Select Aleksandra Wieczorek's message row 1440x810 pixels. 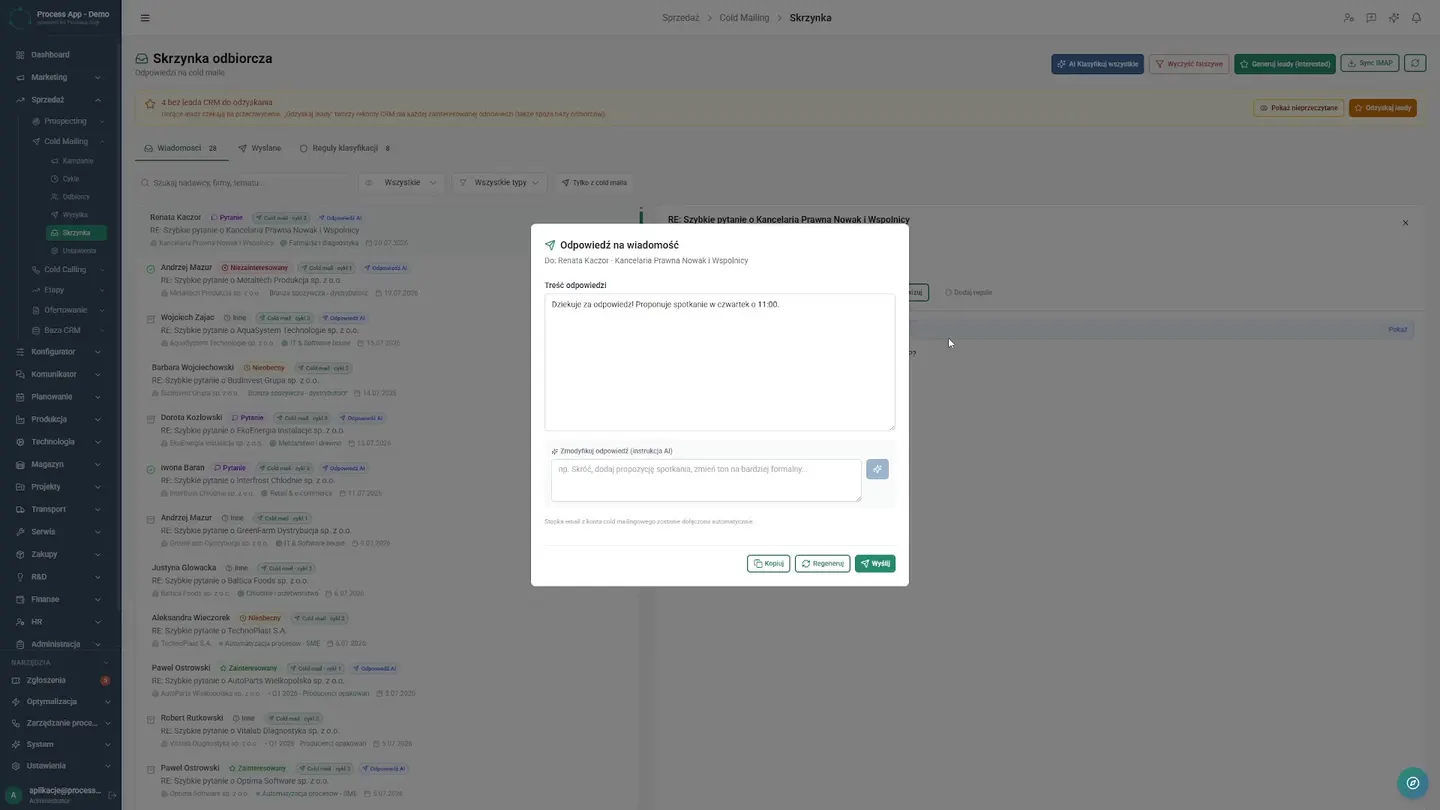point(388,630)
